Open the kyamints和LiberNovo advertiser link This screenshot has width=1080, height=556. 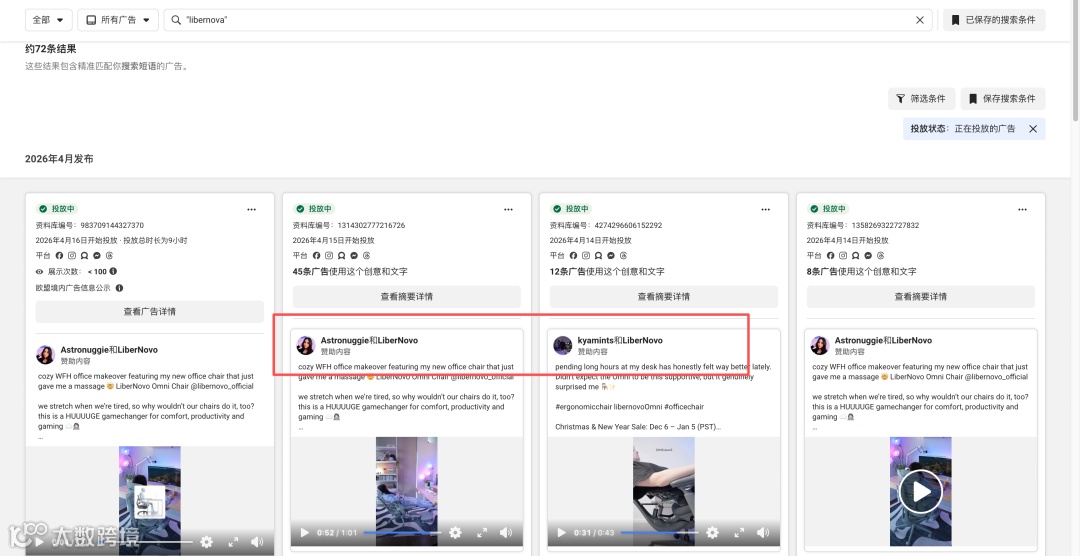(621, 340)
